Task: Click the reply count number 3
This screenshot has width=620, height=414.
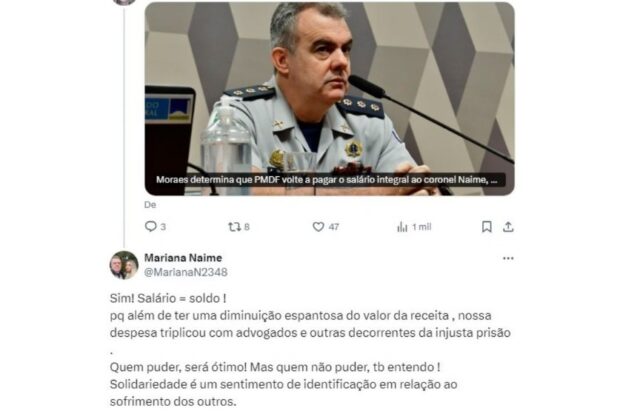Action: pyautogui.click(x=163, y=227)
